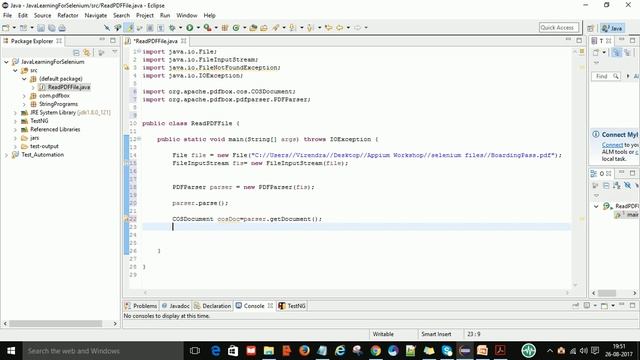This screenshot has width=640, height=360.
Task: Click the Connect link in Mylyn panel
Action: tap(612, 145)
